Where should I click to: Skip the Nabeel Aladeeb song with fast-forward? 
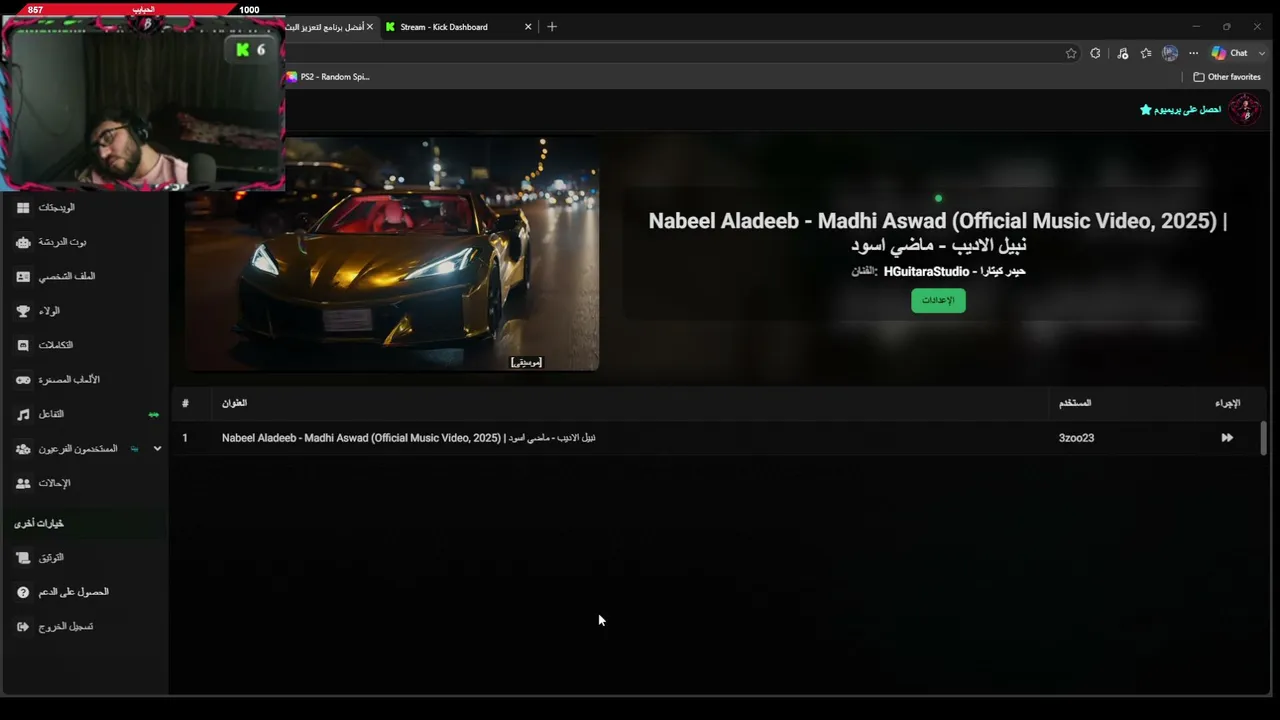(1227, 438)
